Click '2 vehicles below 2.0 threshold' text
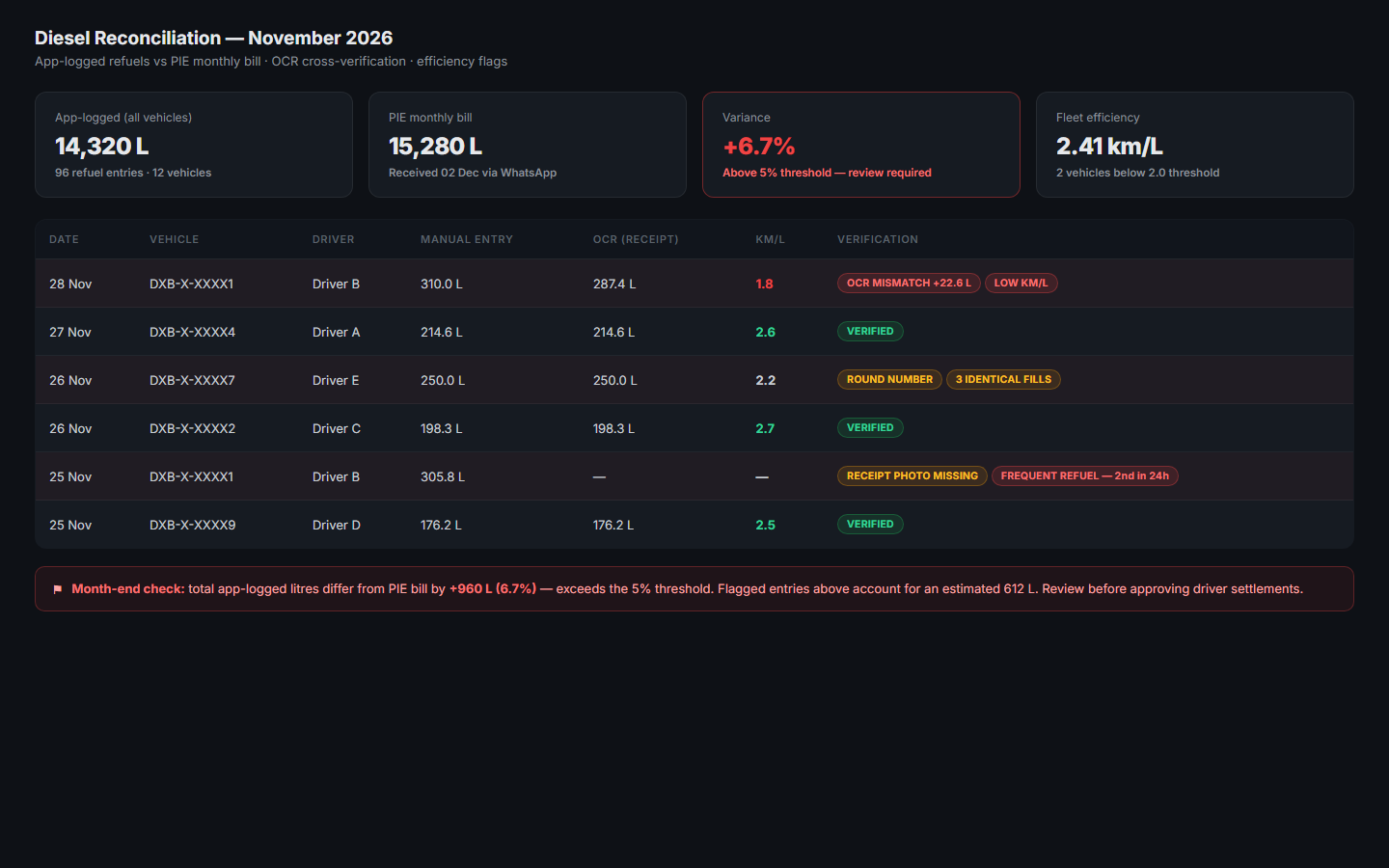Image resolution: width=1389 pixels, height=868 pixels. 1137,173
